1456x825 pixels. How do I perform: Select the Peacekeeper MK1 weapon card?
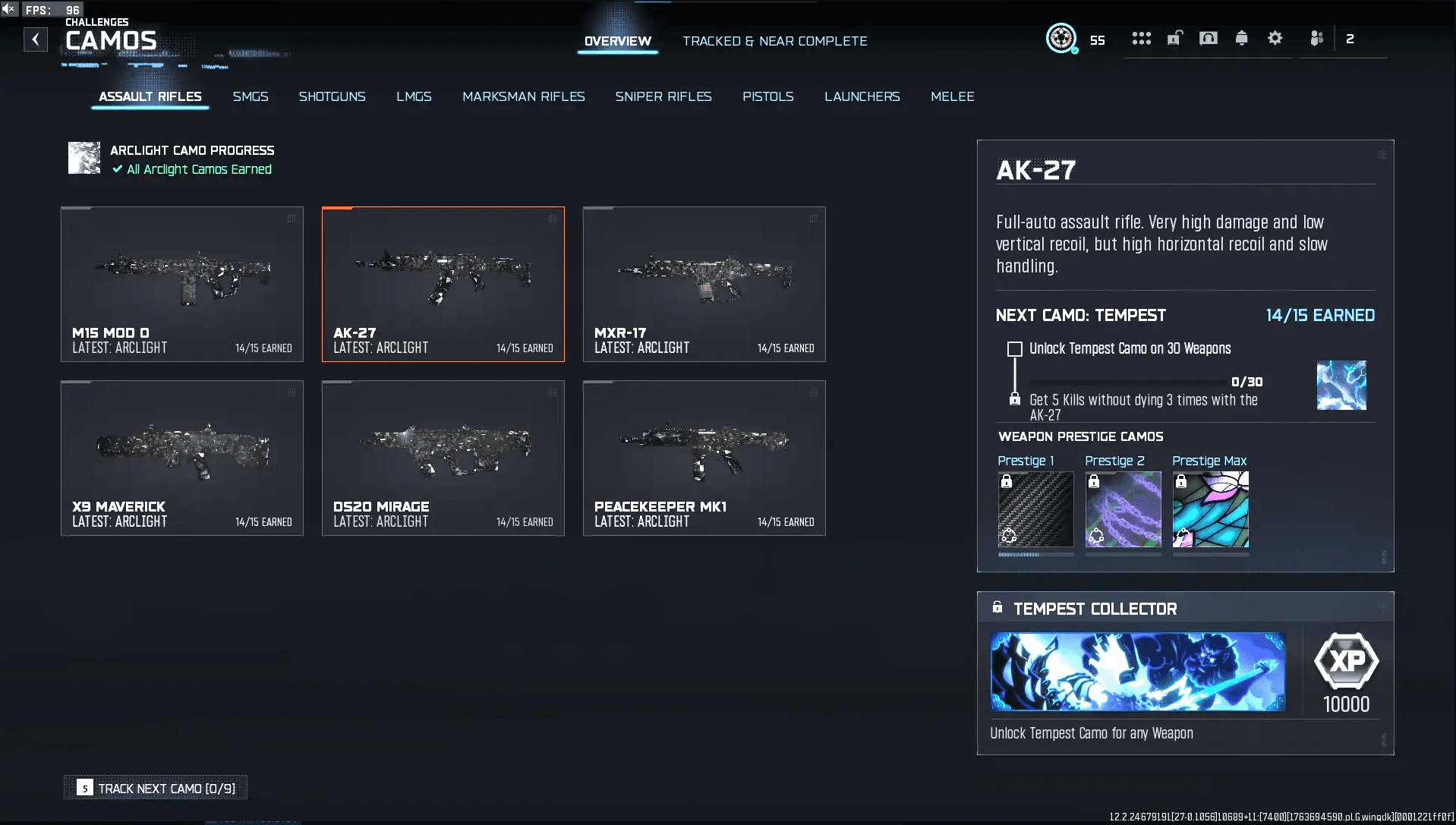click(704, 458)
